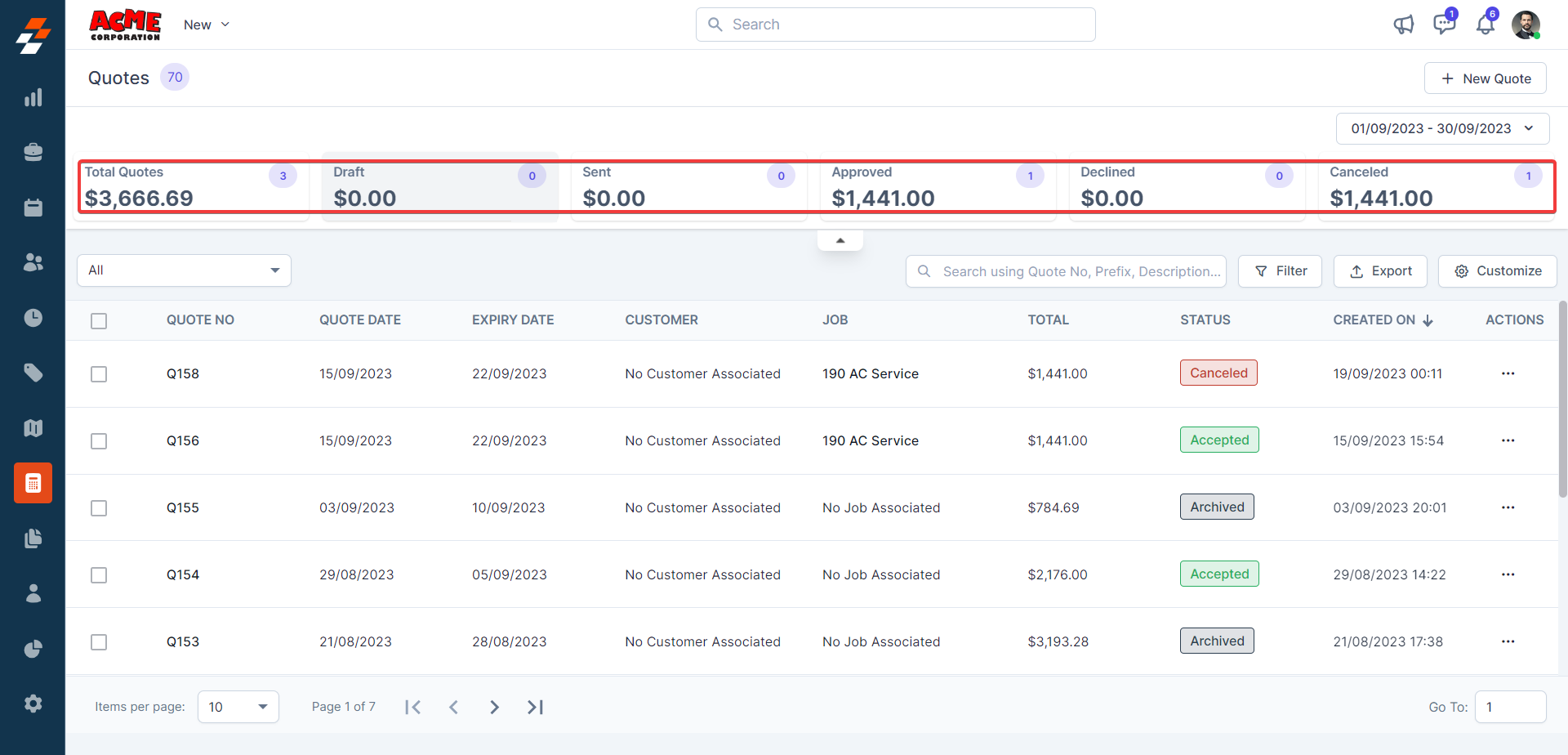Open the notifications bell icon
This screenshot has width=1568, height=755.
click(1485, 25)
